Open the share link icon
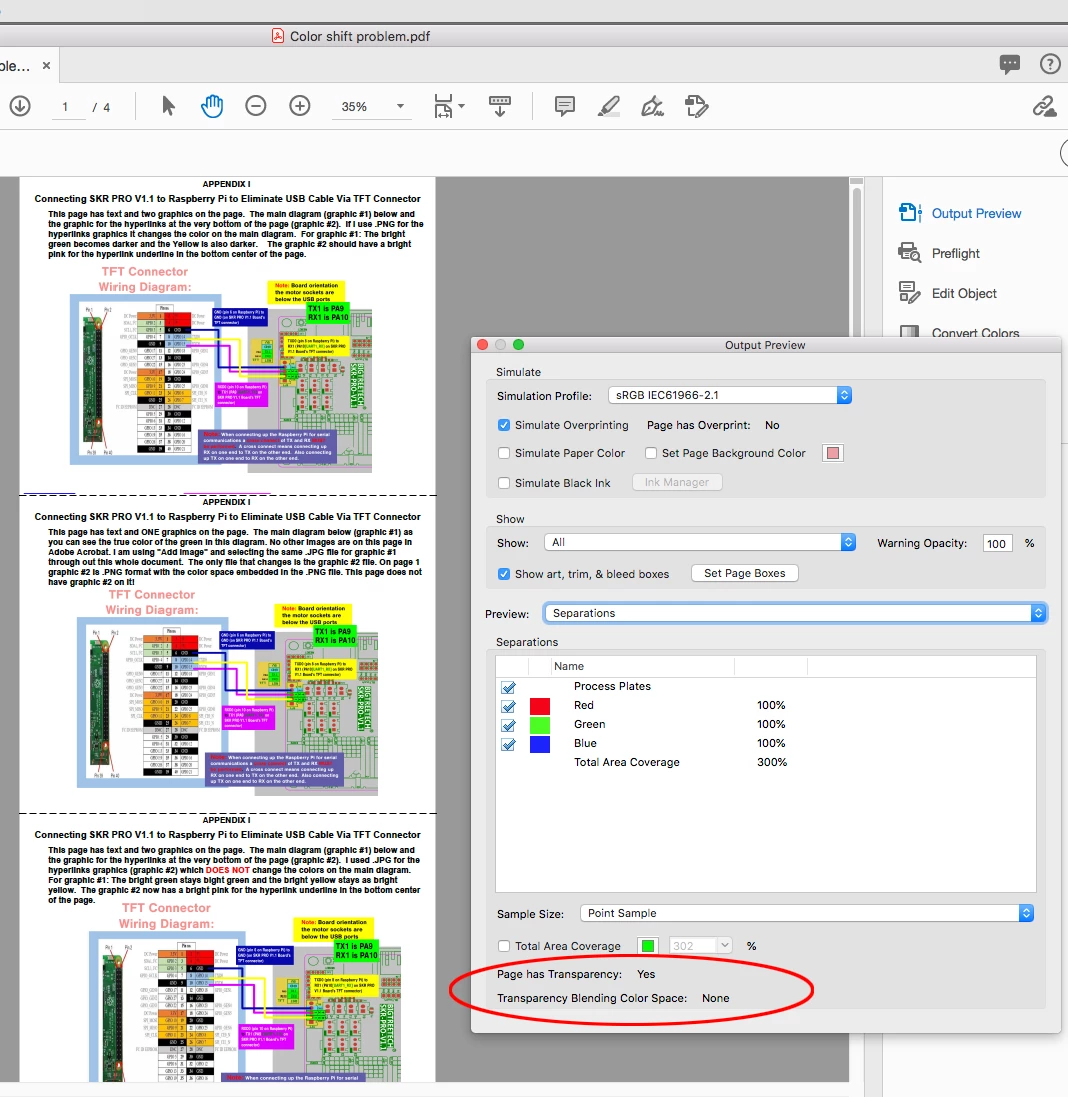This screenshot has height=1097, width=1068. (1045, 106)
